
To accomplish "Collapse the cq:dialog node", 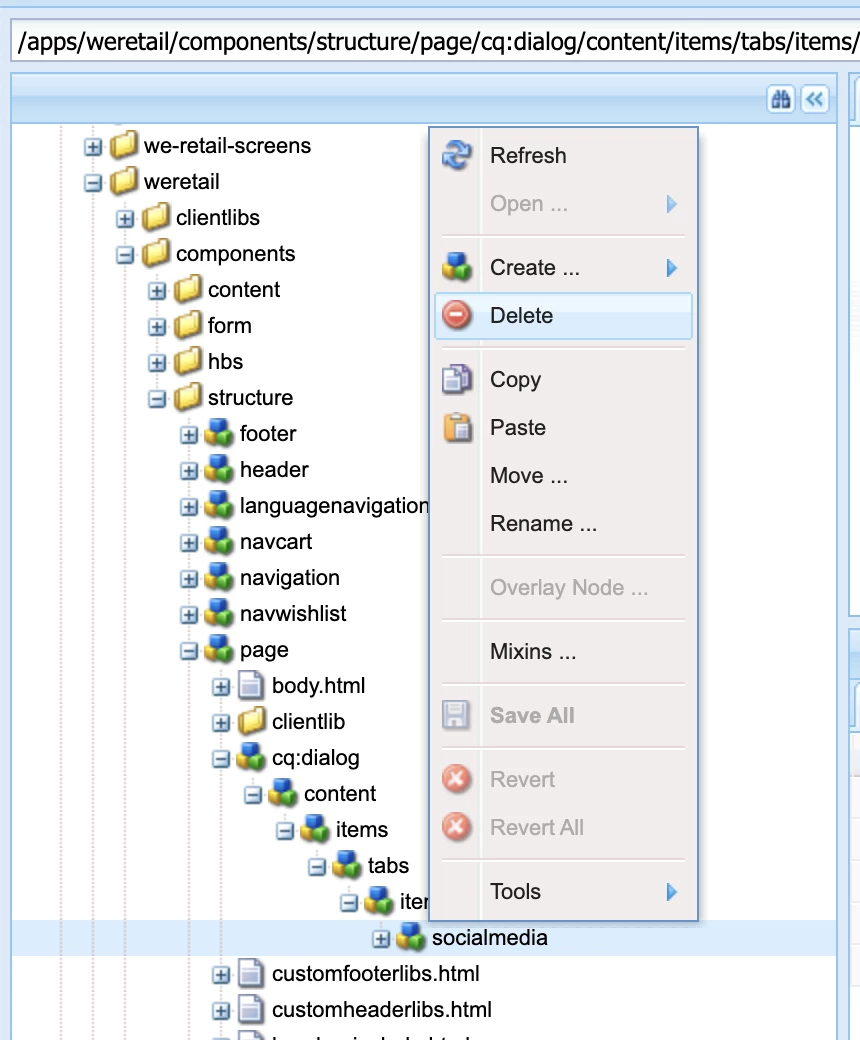I will pos(221,759).
